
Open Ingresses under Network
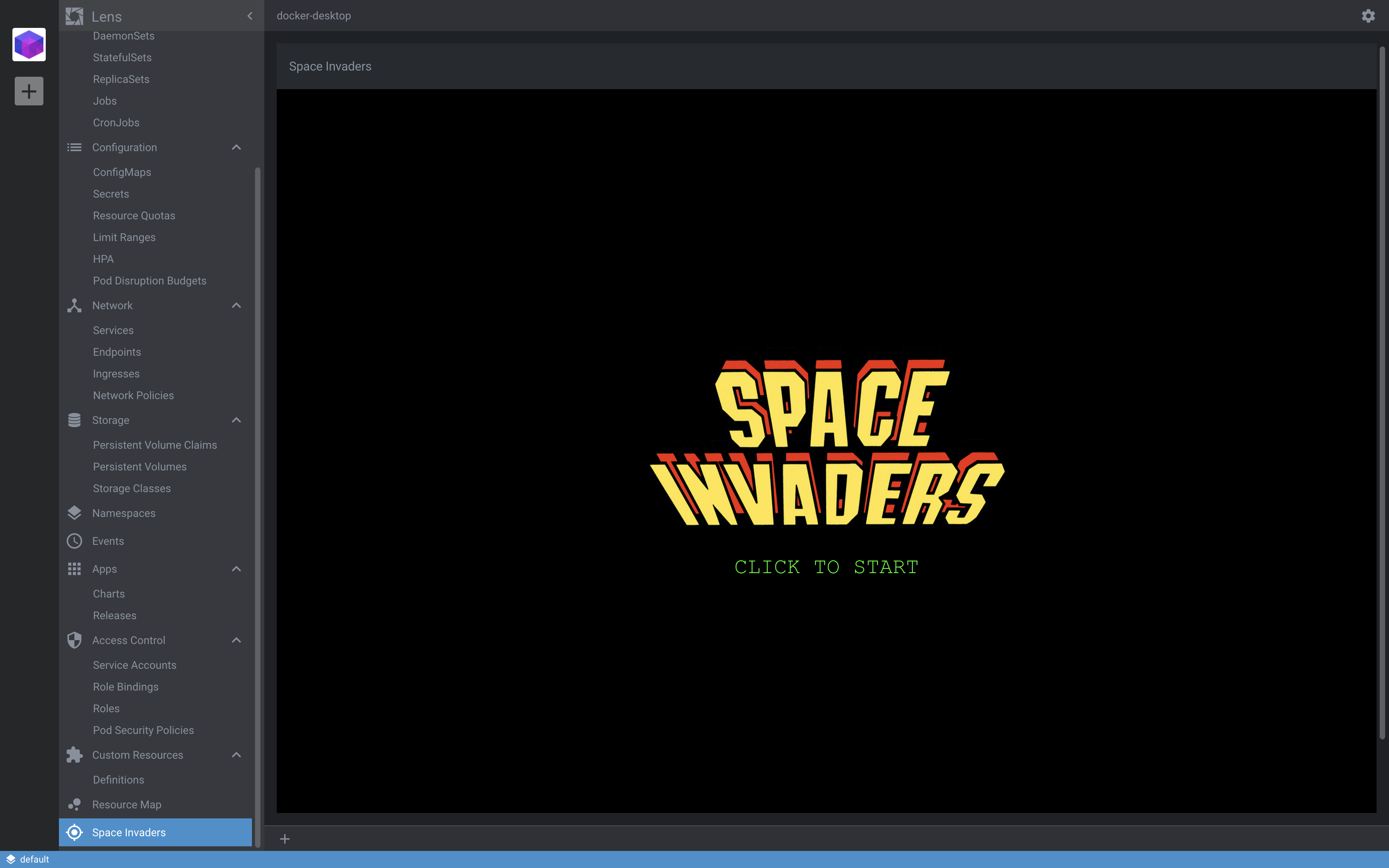point(116,374)
